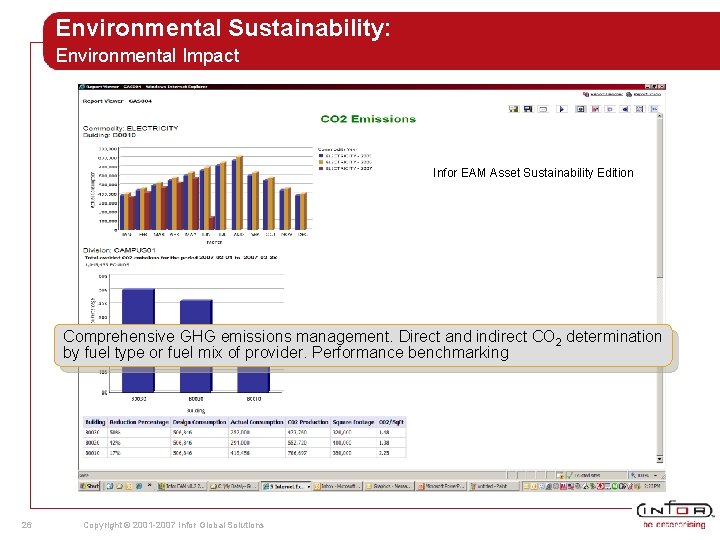Click 'Commodity: ELECTRICITY' label
Viewport: 720px width, 540px height.
tap(130, 128)
